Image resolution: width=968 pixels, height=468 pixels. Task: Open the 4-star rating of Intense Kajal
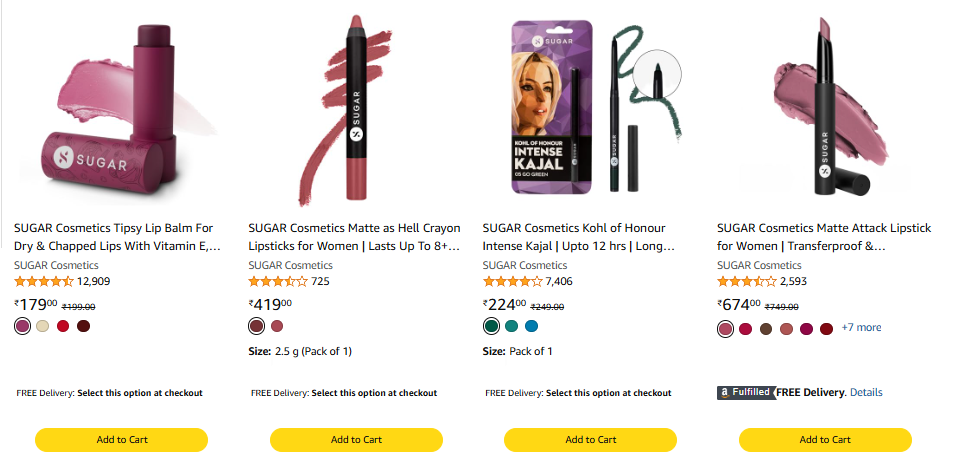click(512, 281)
